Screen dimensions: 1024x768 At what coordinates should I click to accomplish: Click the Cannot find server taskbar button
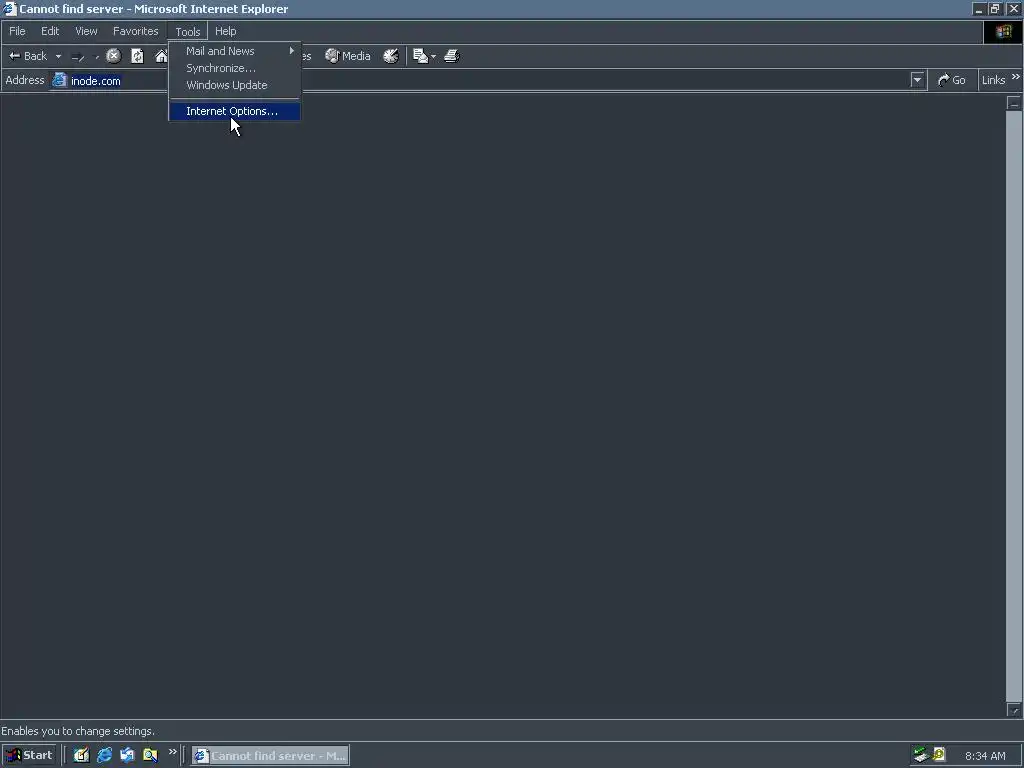tap(270, 756)
